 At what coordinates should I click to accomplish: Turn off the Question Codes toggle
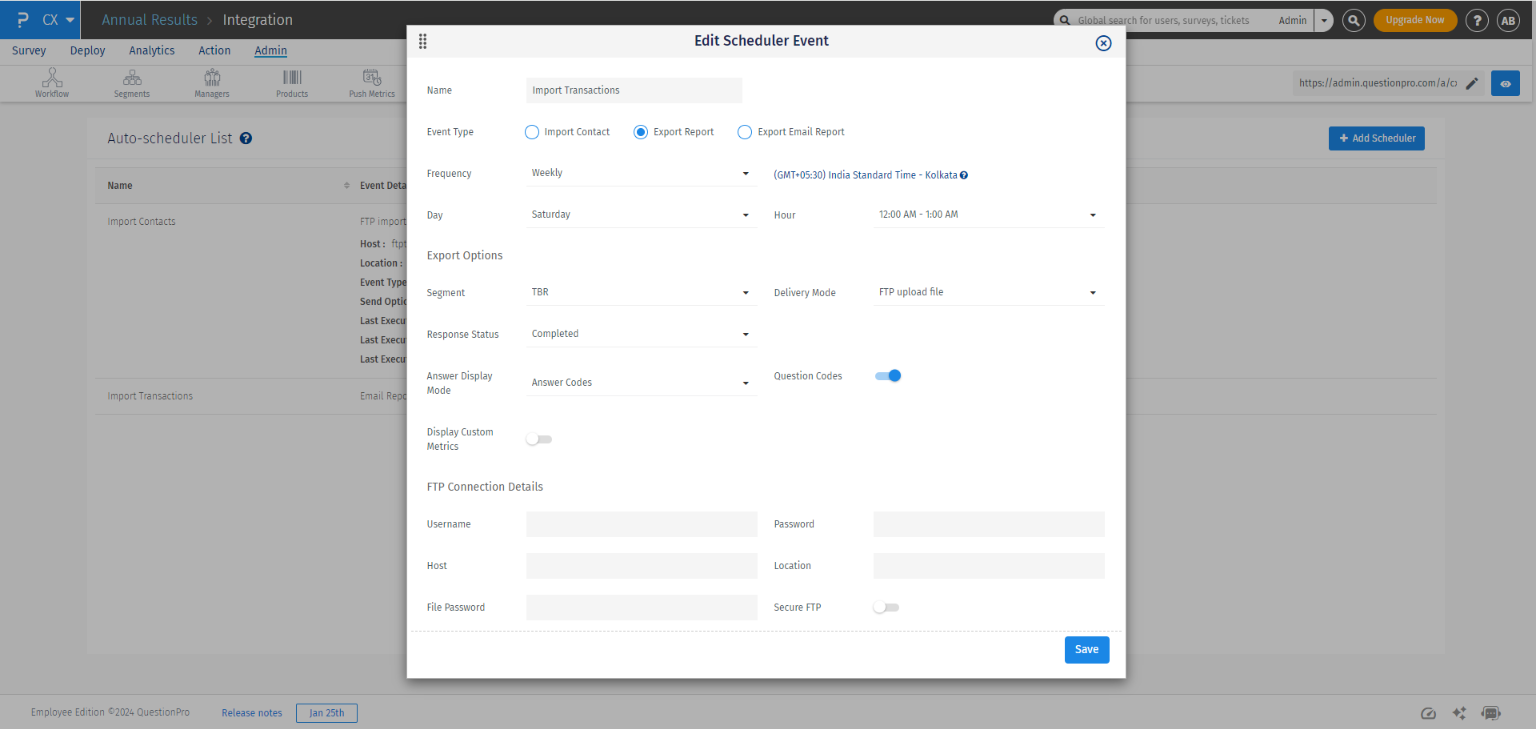(x=887, y=375)
